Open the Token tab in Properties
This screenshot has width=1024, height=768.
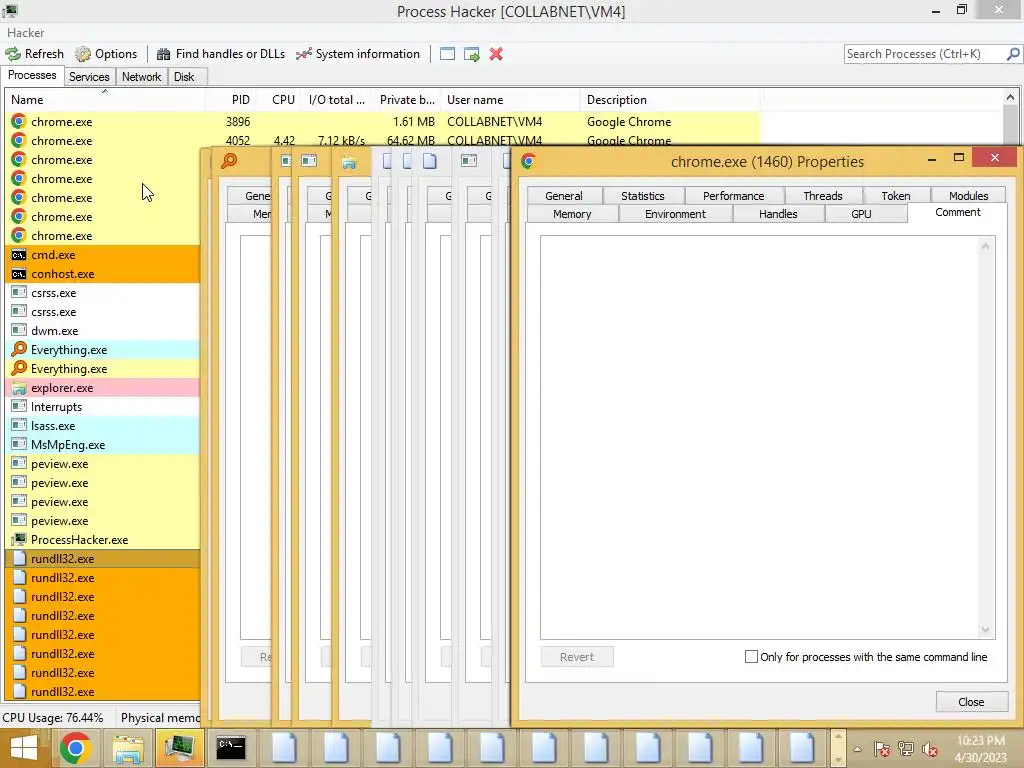point(895,195)
